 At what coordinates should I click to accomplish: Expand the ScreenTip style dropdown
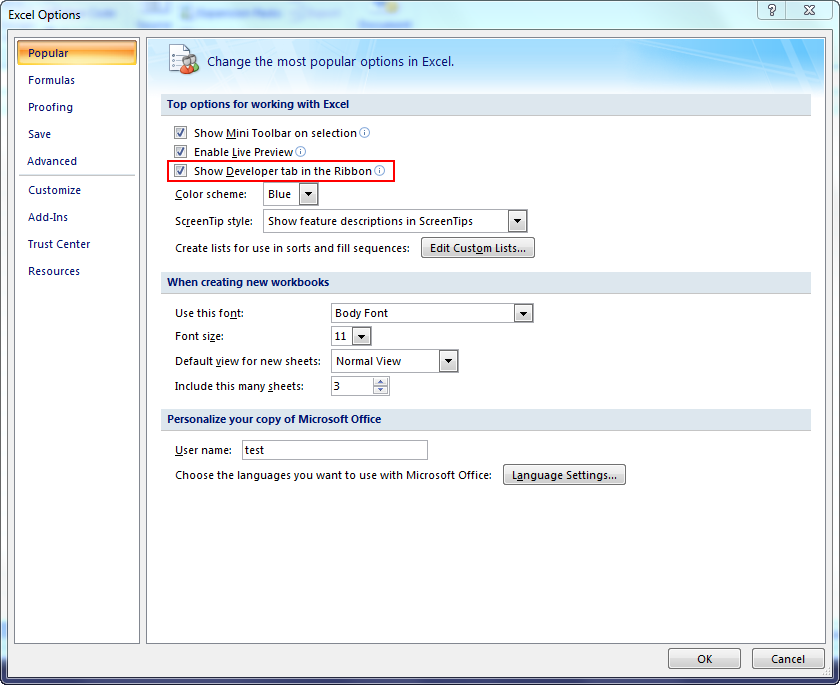coord(517,221)
